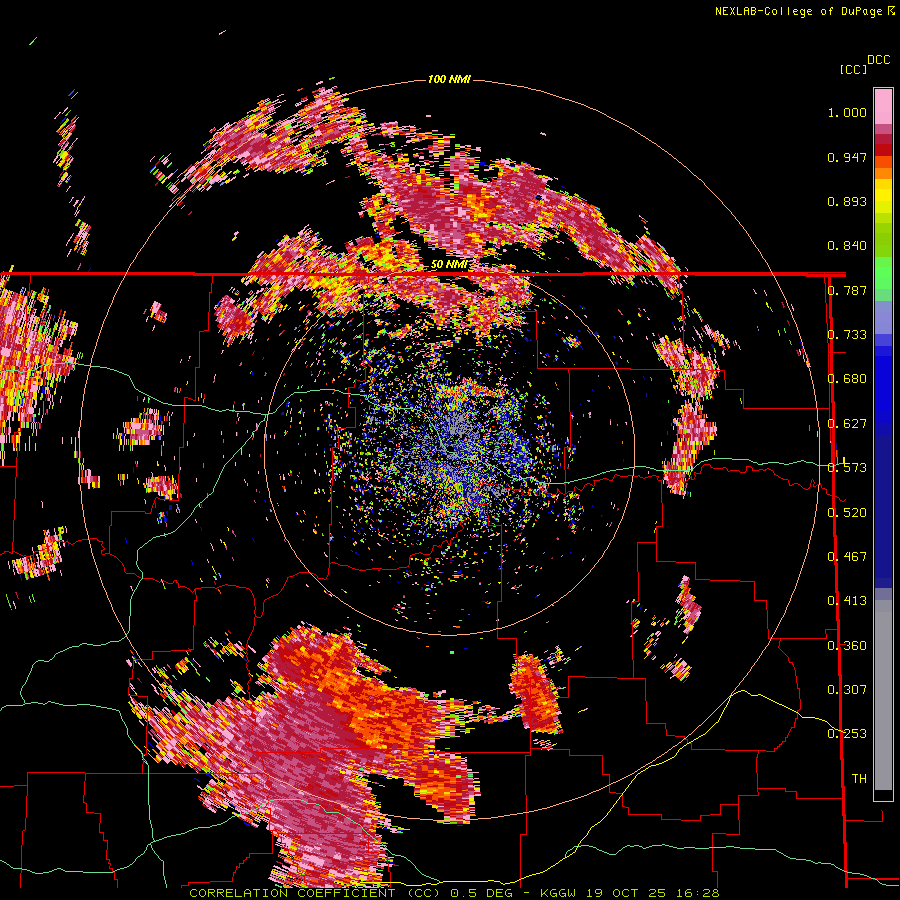Click the [CC] units label above the scale
The width and height of the screenshot is (900, 900).
(x=853, y=69)
